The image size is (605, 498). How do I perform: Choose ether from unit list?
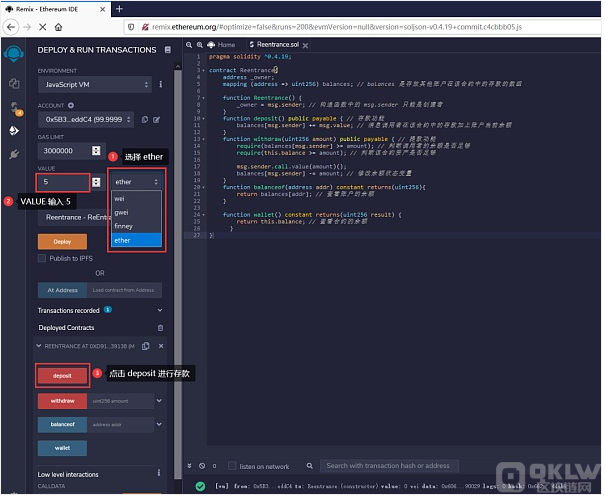[136, 240]
